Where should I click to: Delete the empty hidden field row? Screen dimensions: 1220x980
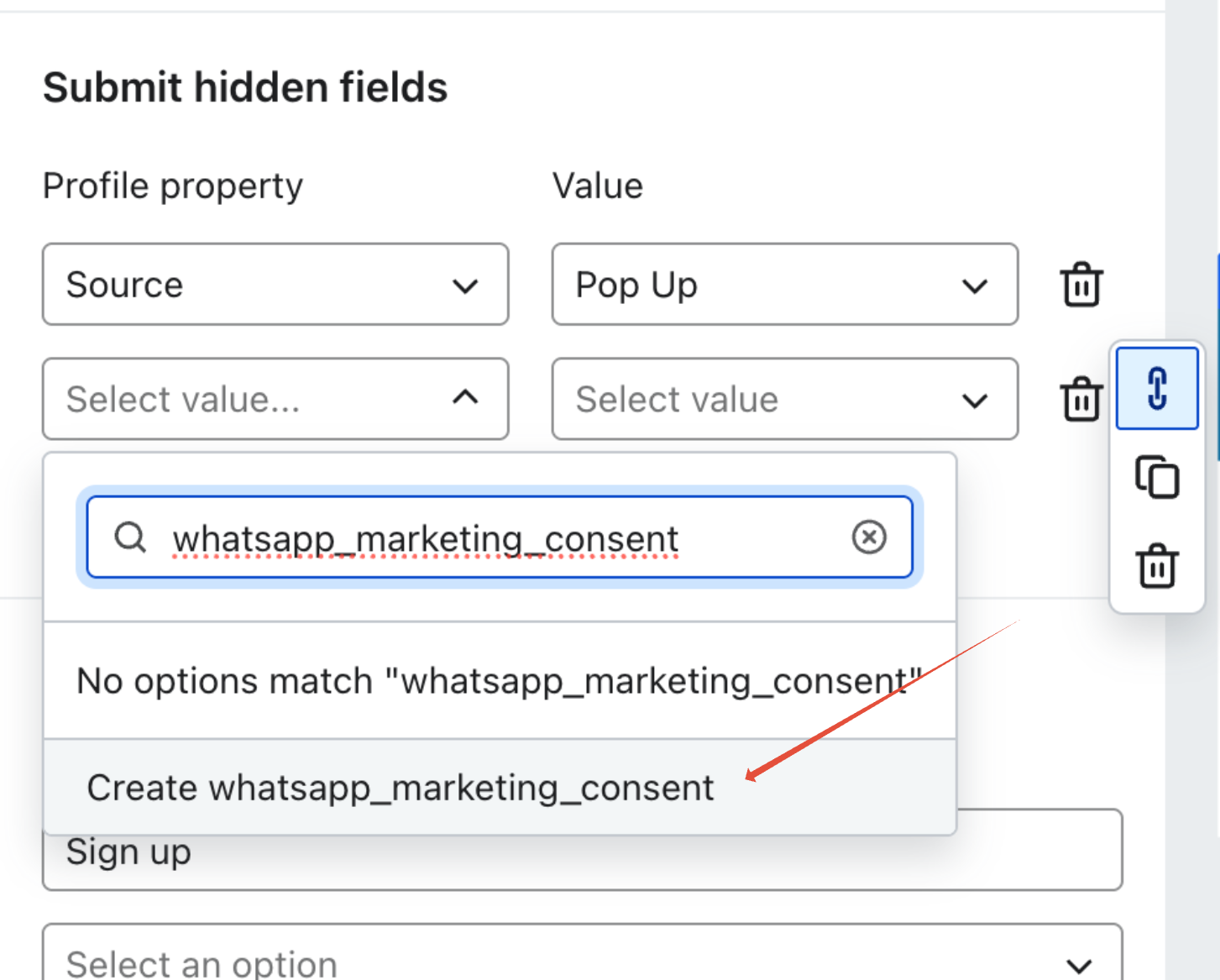tap(1081, 399)
